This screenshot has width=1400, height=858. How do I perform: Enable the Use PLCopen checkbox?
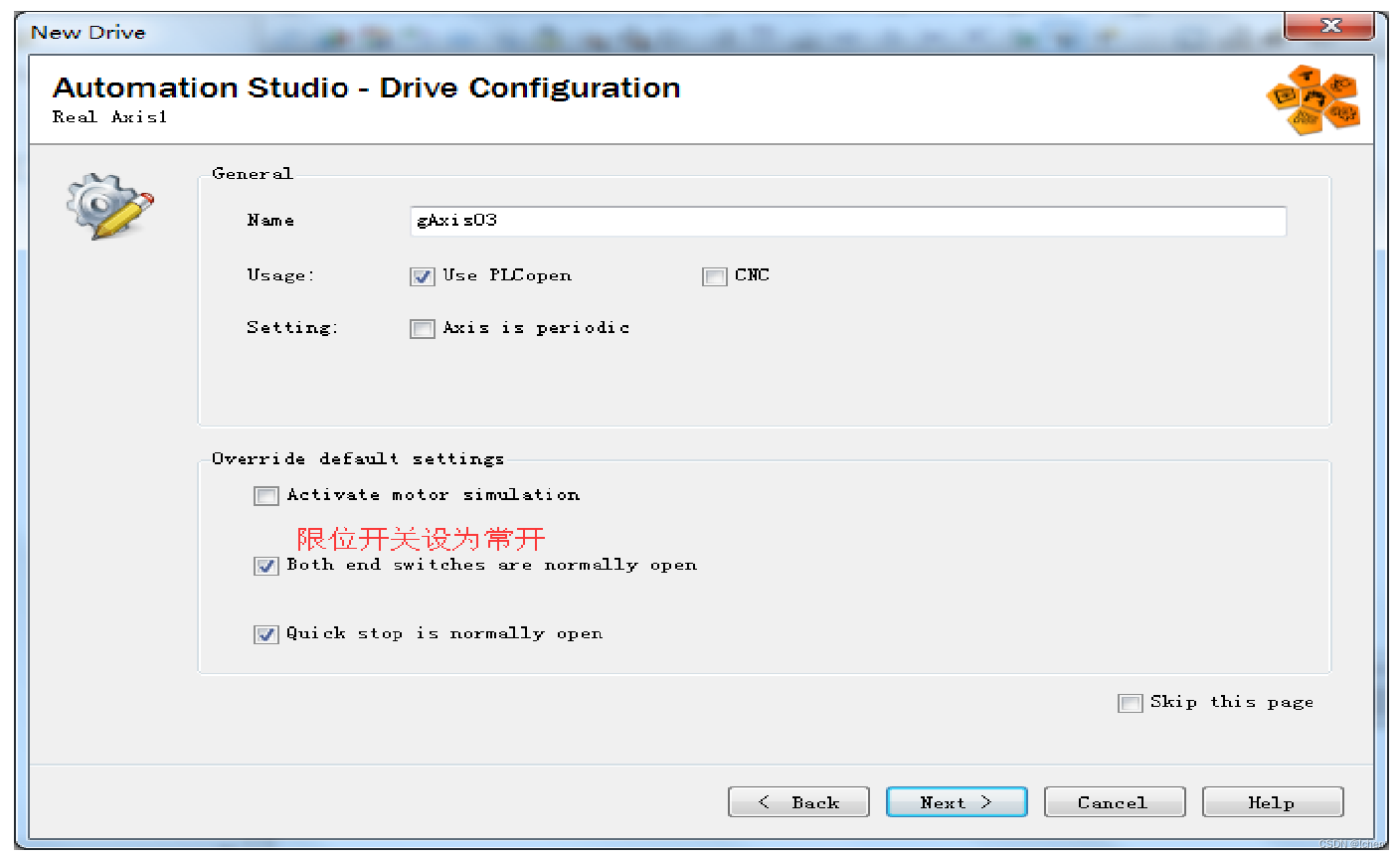click(423, 276)
